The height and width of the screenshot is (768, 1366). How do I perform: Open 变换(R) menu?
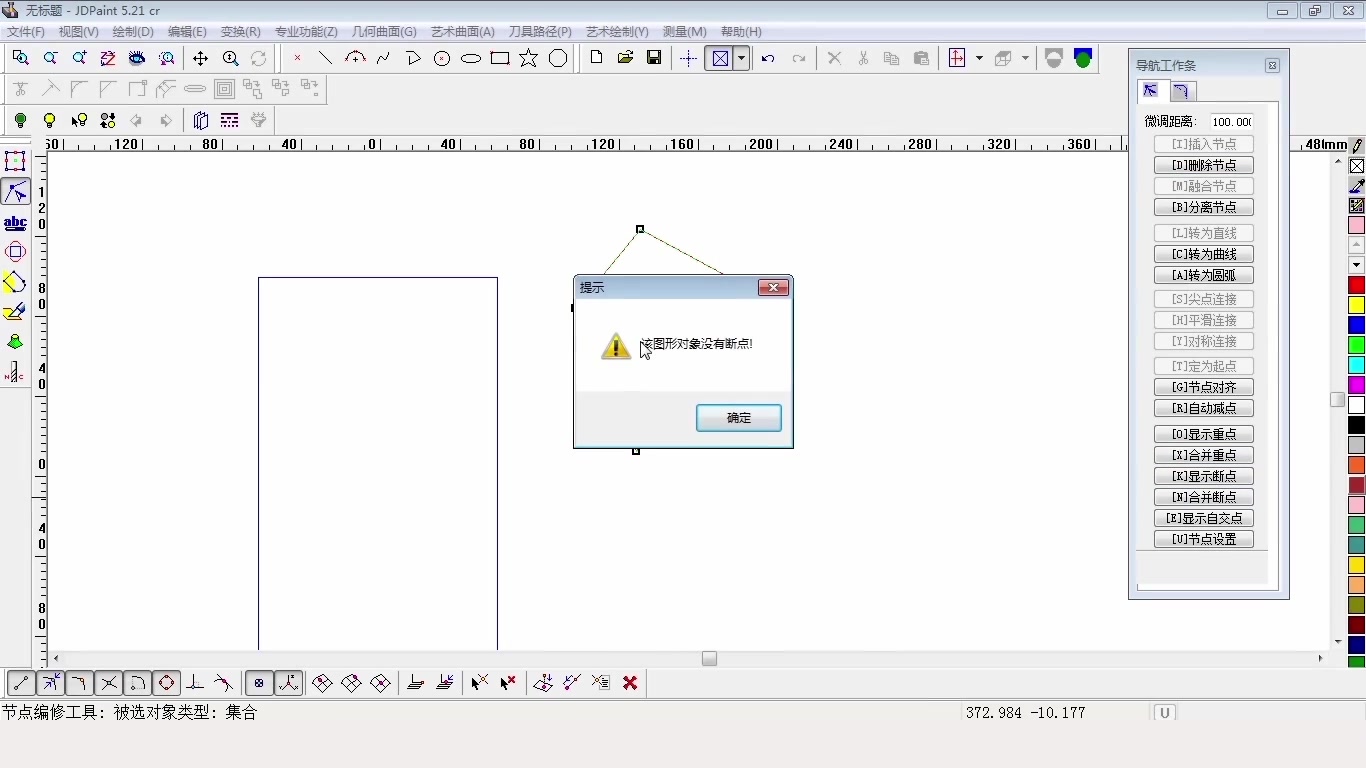tap(241, 32)
